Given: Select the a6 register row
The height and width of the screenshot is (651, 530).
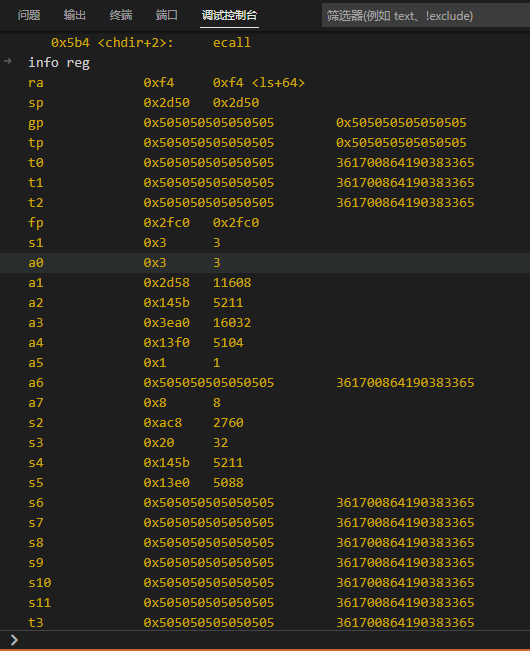Looking at the screenshot, I should 265,382.
